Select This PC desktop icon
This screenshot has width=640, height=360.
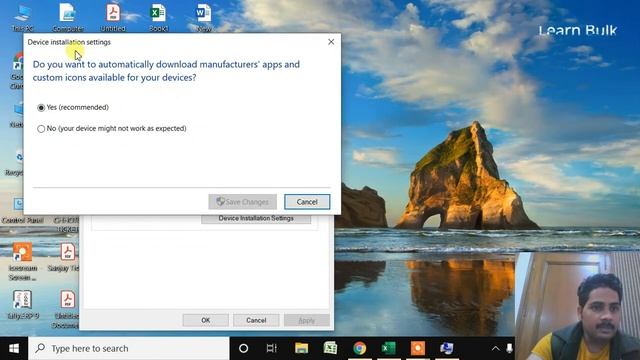[x=22, y=18]
